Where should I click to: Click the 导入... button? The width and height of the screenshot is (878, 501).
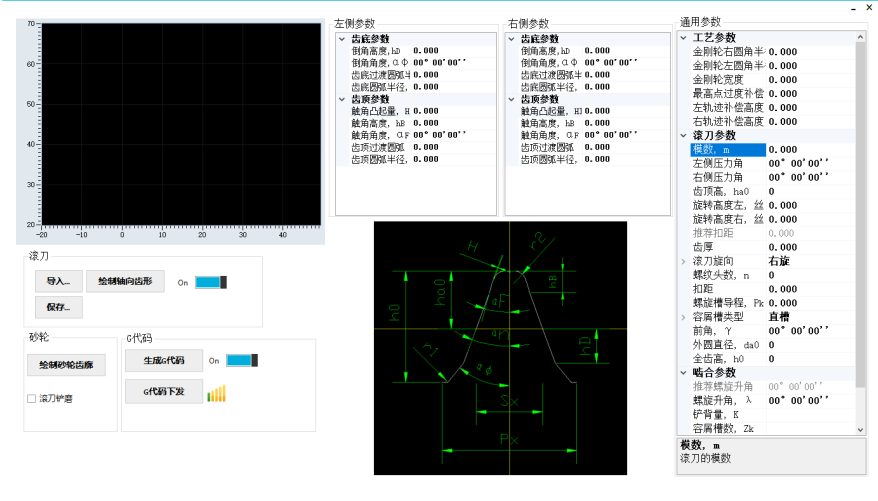click(58, 282)
